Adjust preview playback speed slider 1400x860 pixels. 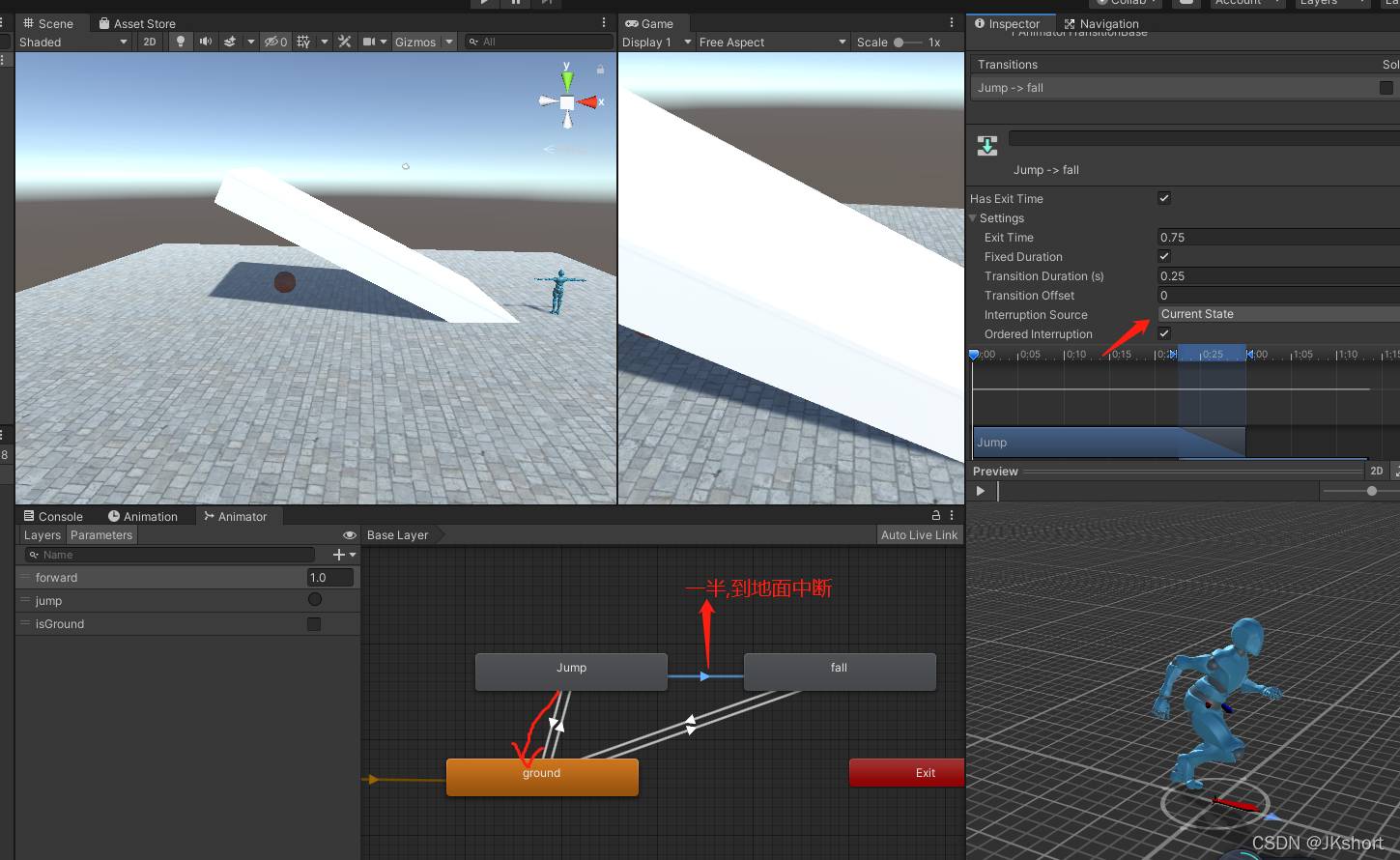coord(1372,491)
